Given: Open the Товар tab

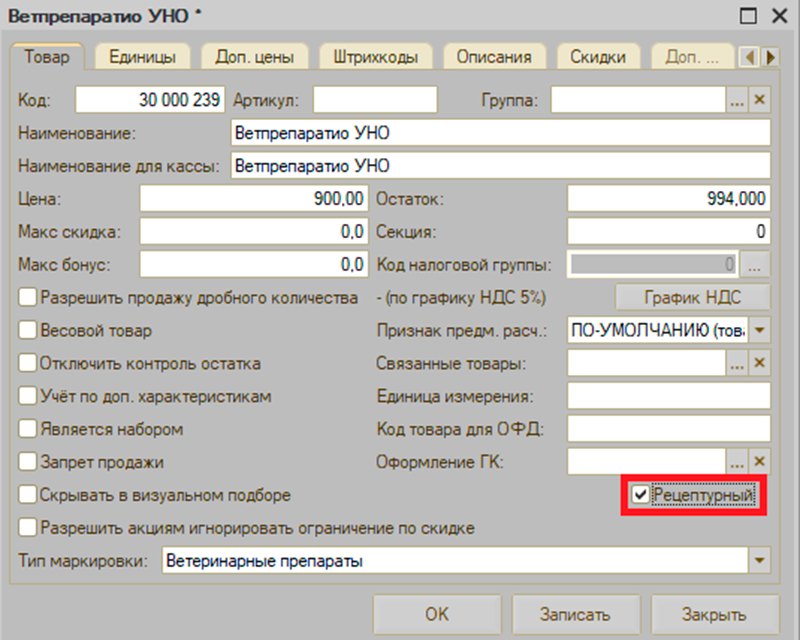Looking at the screenshot, I should click(47, 56).
